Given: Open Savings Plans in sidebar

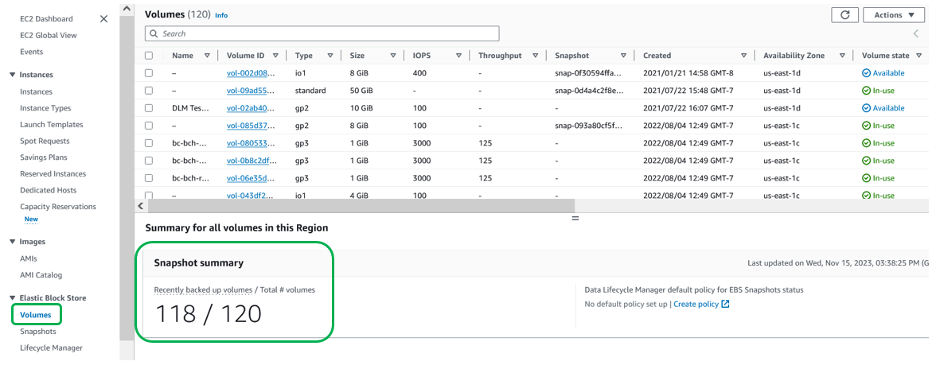Looking at the screenshot, I should (44, 158).
